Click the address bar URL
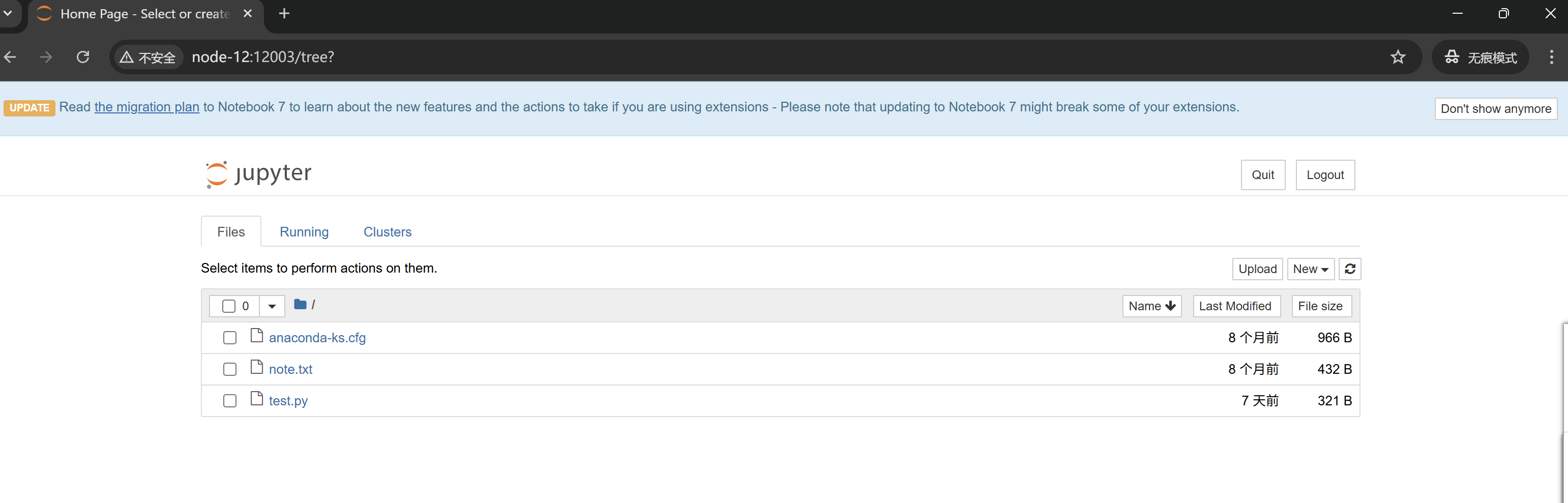The height and width of the screenshot is (503, 1568). [x=263, y=57]
